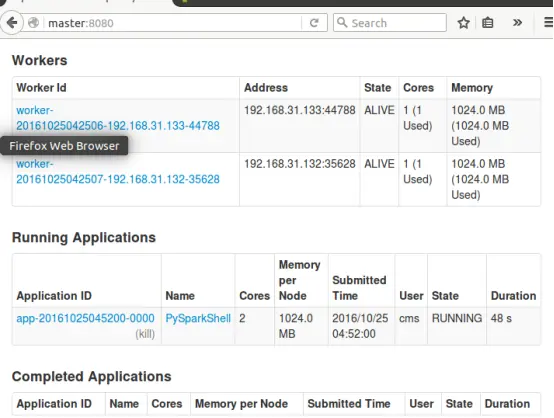554x418 pixels.
Task: Click the Running Applications heading
Action: pos(84,237)
